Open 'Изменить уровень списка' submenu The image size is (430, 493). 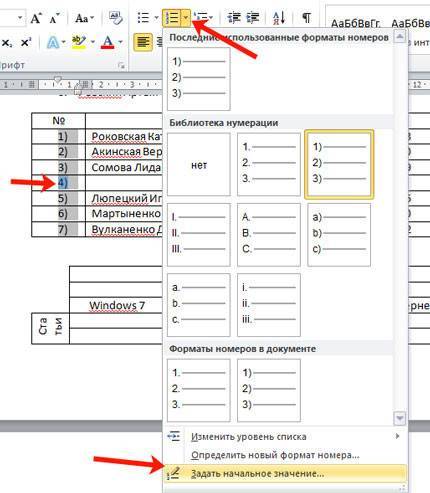click(285, 436)
